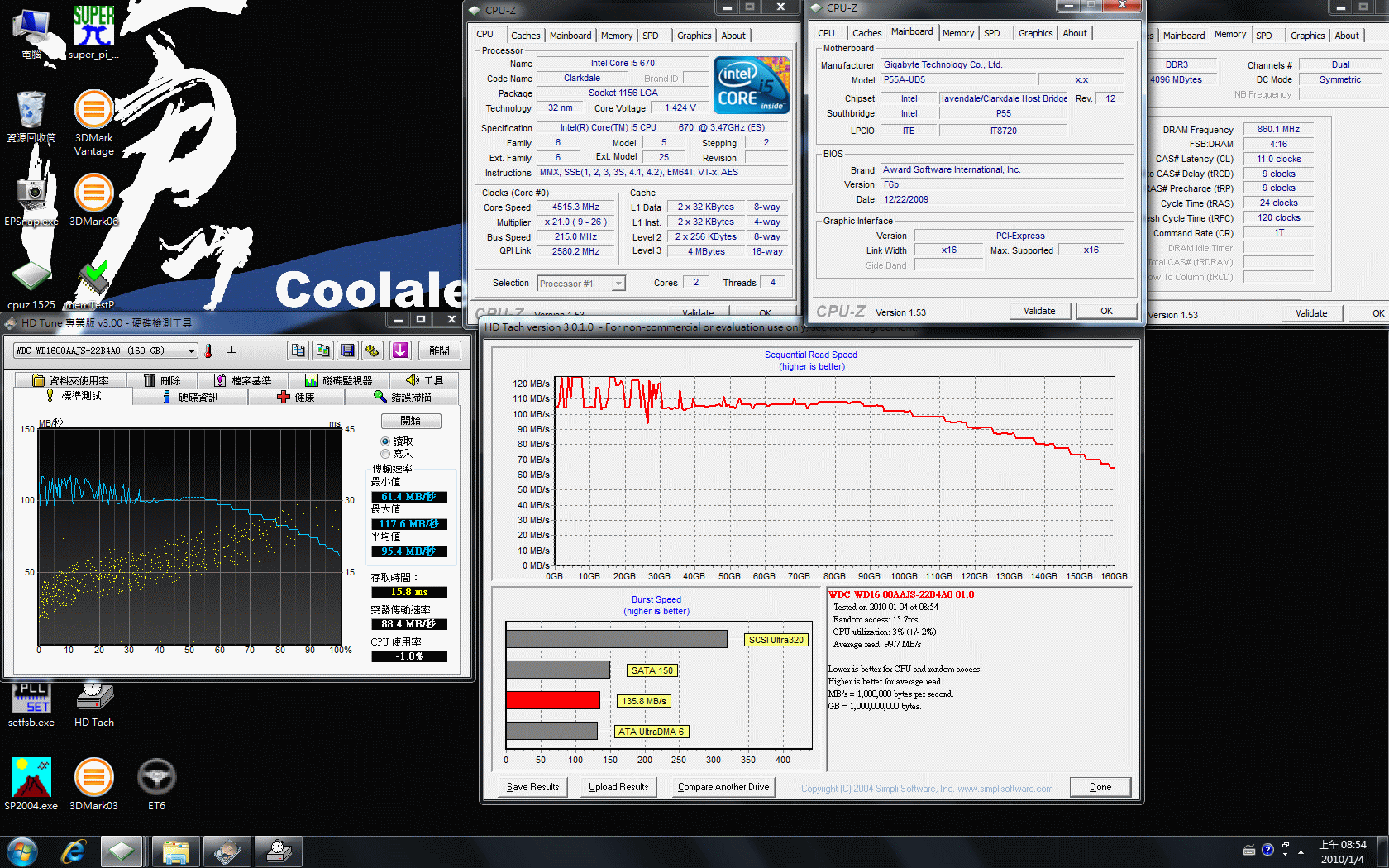Viewport: 1389px width, 868px height.
Task: Open Windows Start menu orb
Action: [x=21, y=851]
